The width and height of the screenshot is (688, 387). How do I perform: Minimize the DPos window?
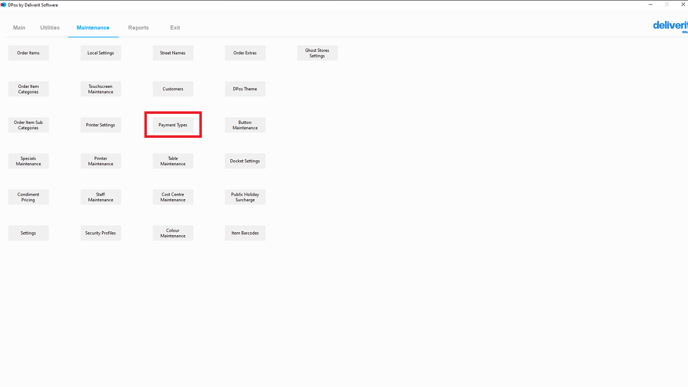[650, 4]
